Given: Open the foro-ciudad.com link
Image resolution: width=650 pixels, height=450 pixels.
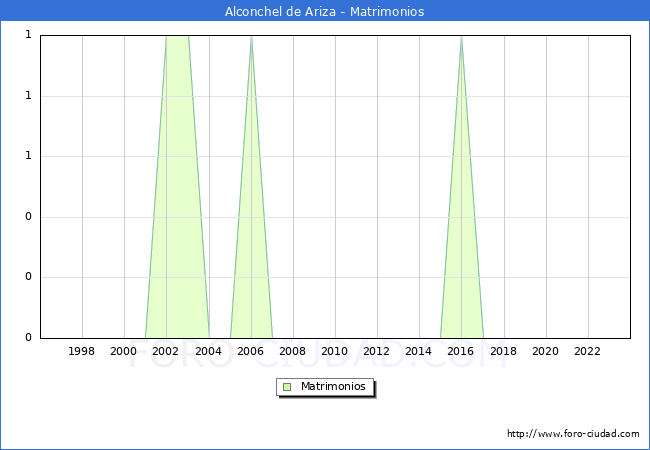Looking at the screenshot, I should [x=573, y=434].
